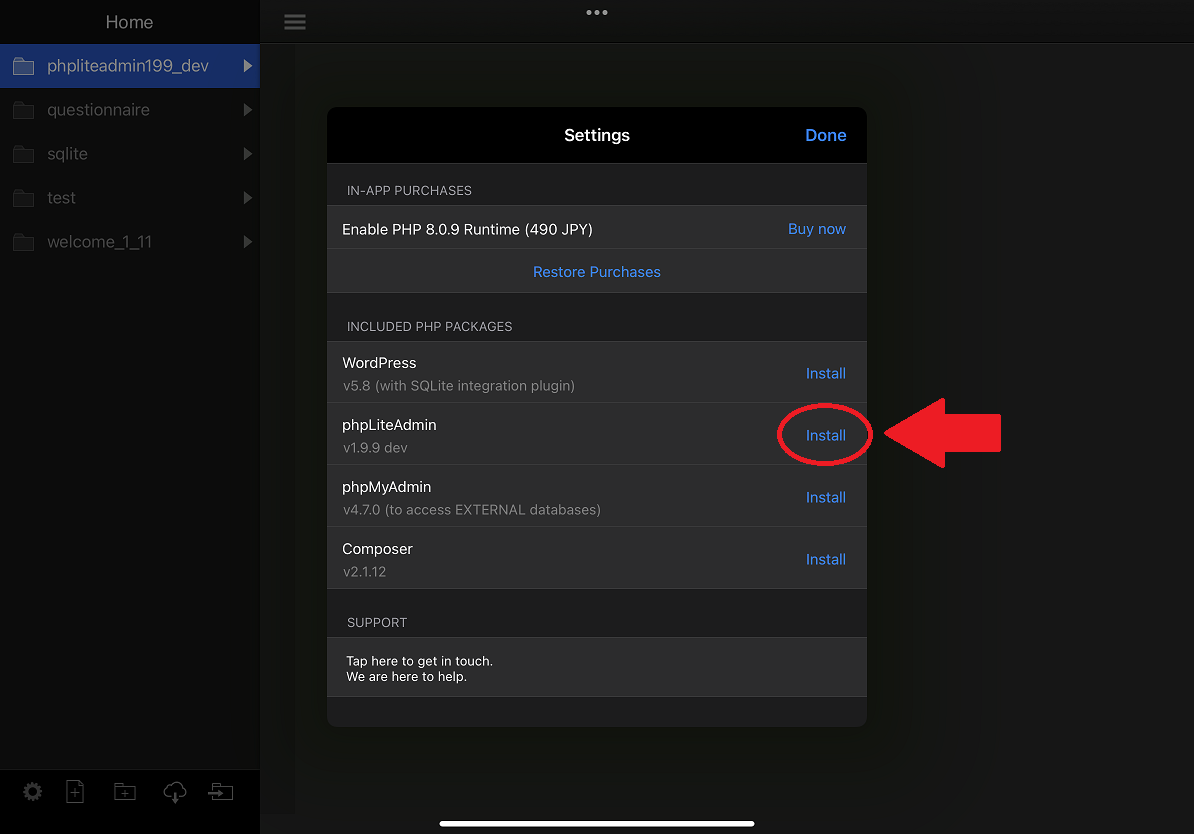Install the phpLiteAdmin package

click(825, 436)
